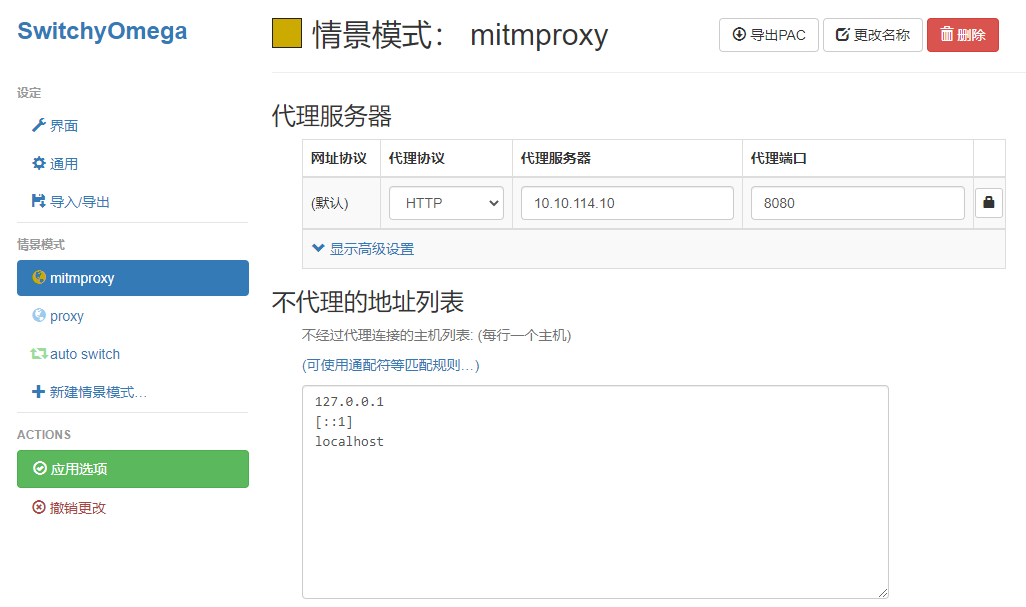Image resolution: width=1026 pixels, height=607 pixels.
Task: Click the 导出PAC button
Action: [768, 34]
